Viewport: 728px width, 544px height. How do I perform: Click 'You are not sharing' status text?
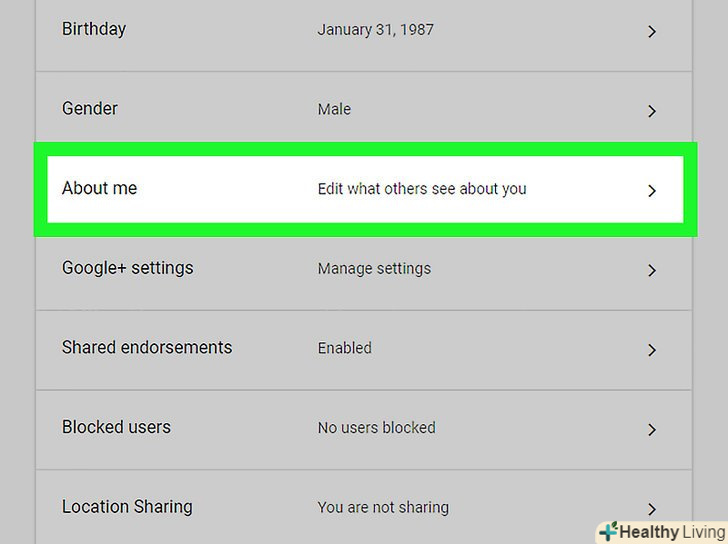pyautogui.click(x=383, y=507)
